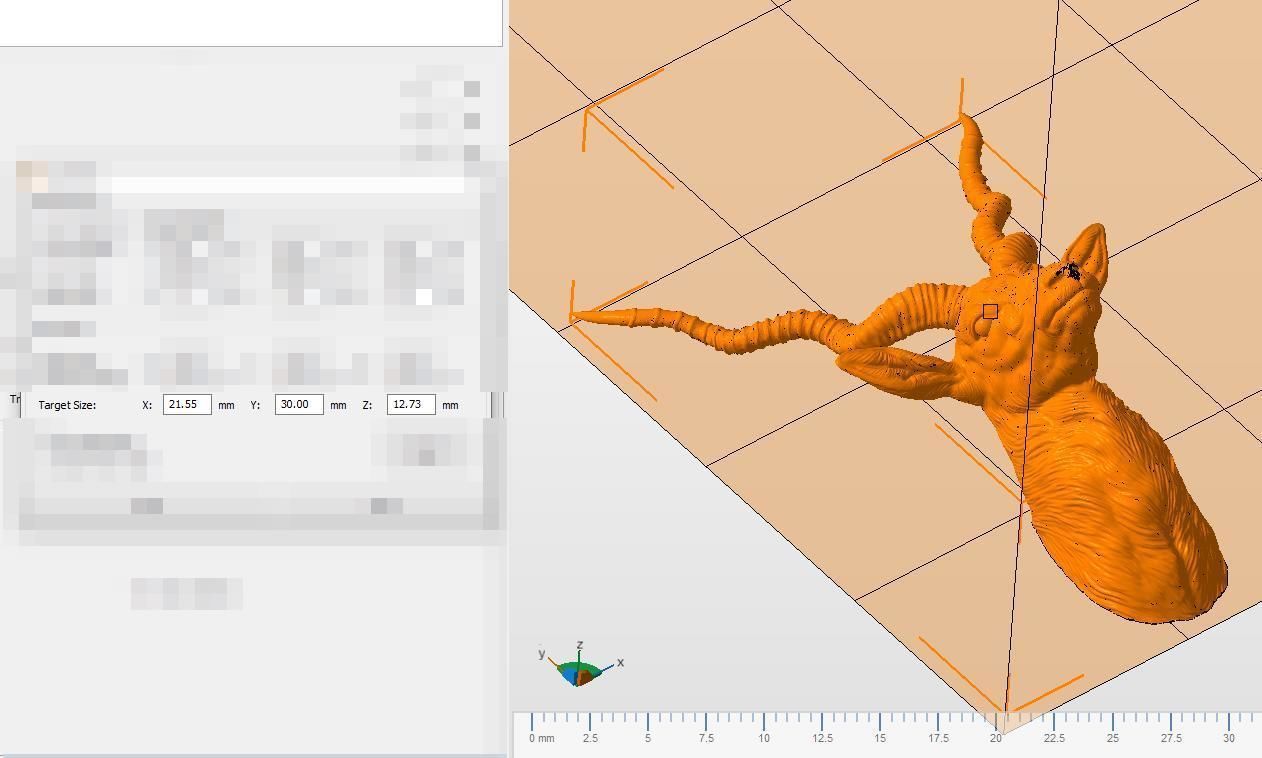Click the Target Size Z field showing 12.73
1262x758 pixels.
click(x=411, y=405)
